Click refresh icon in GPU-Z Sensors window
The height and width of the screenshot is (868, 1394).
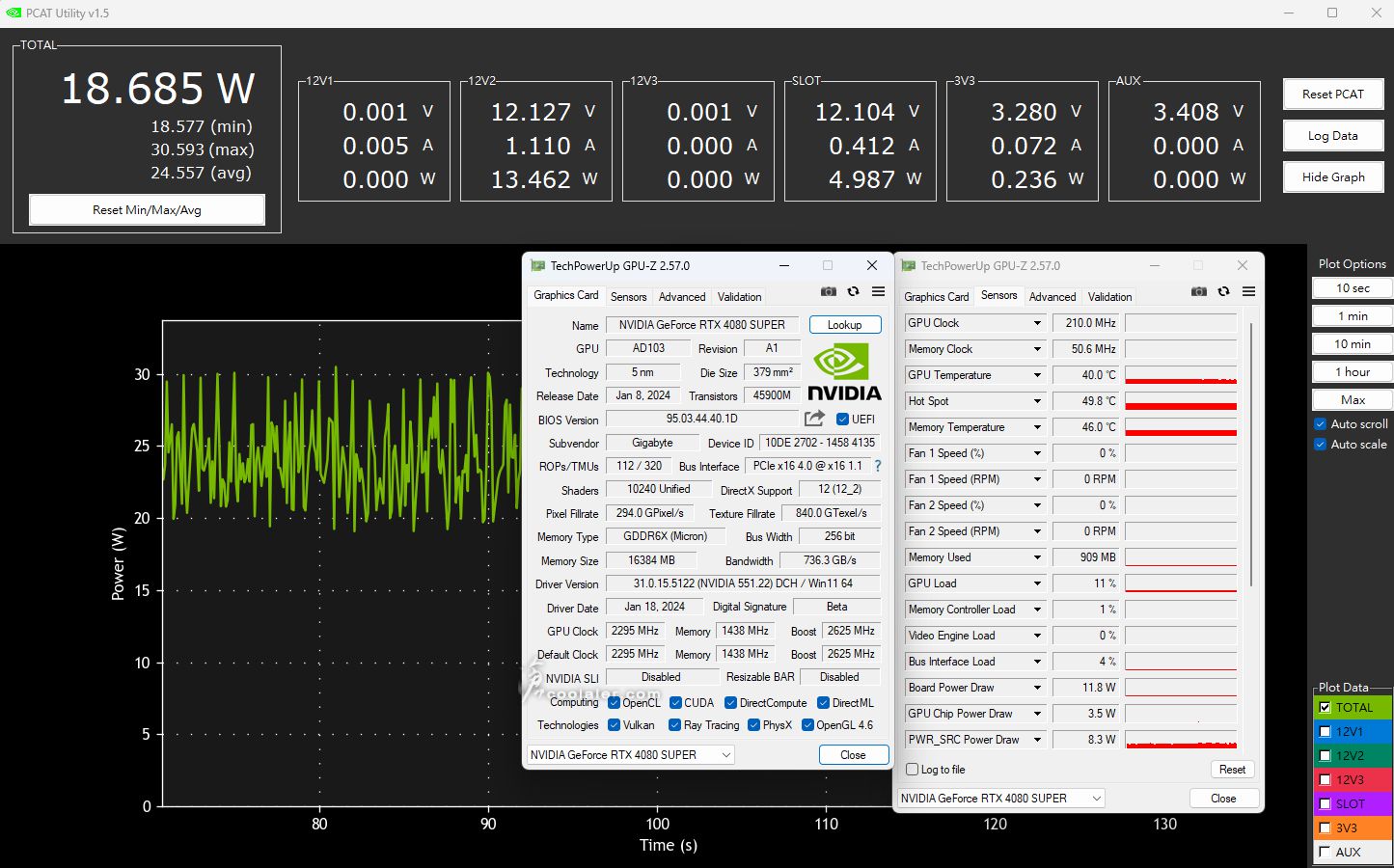[x=1223, y=291]
